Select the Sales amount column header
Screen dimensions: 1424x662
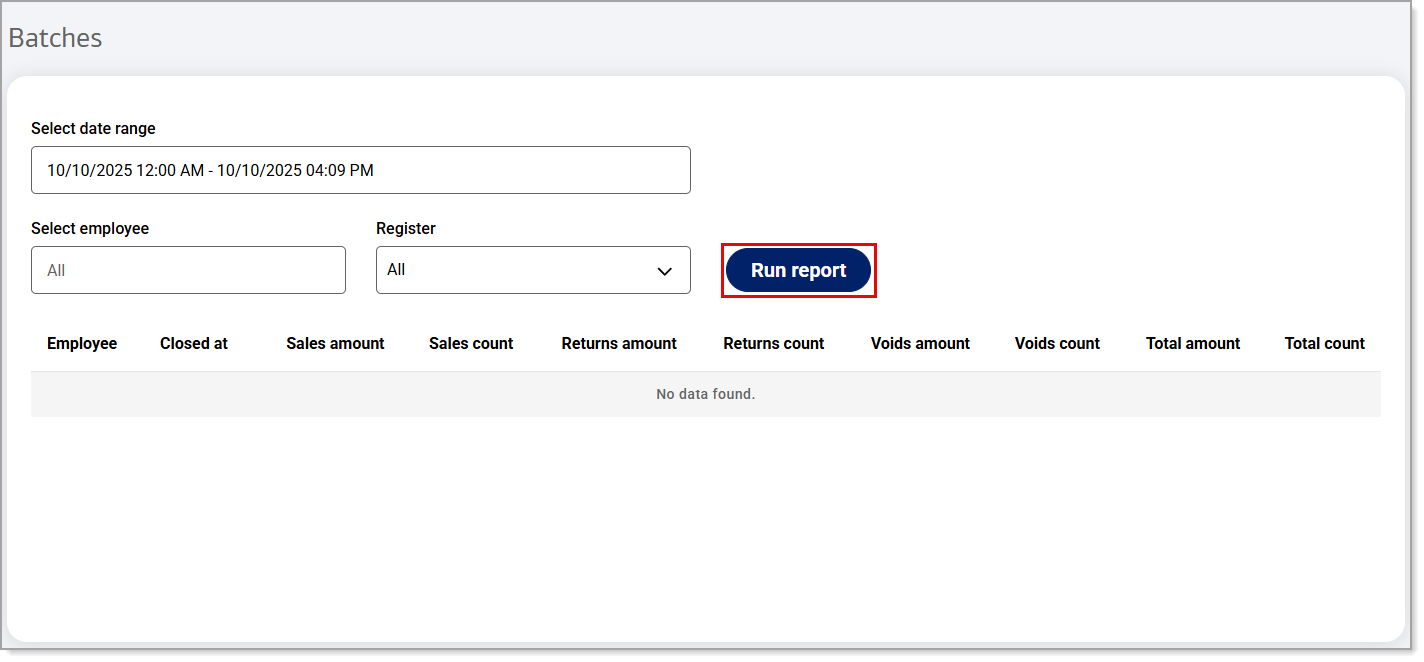point(335,343)
